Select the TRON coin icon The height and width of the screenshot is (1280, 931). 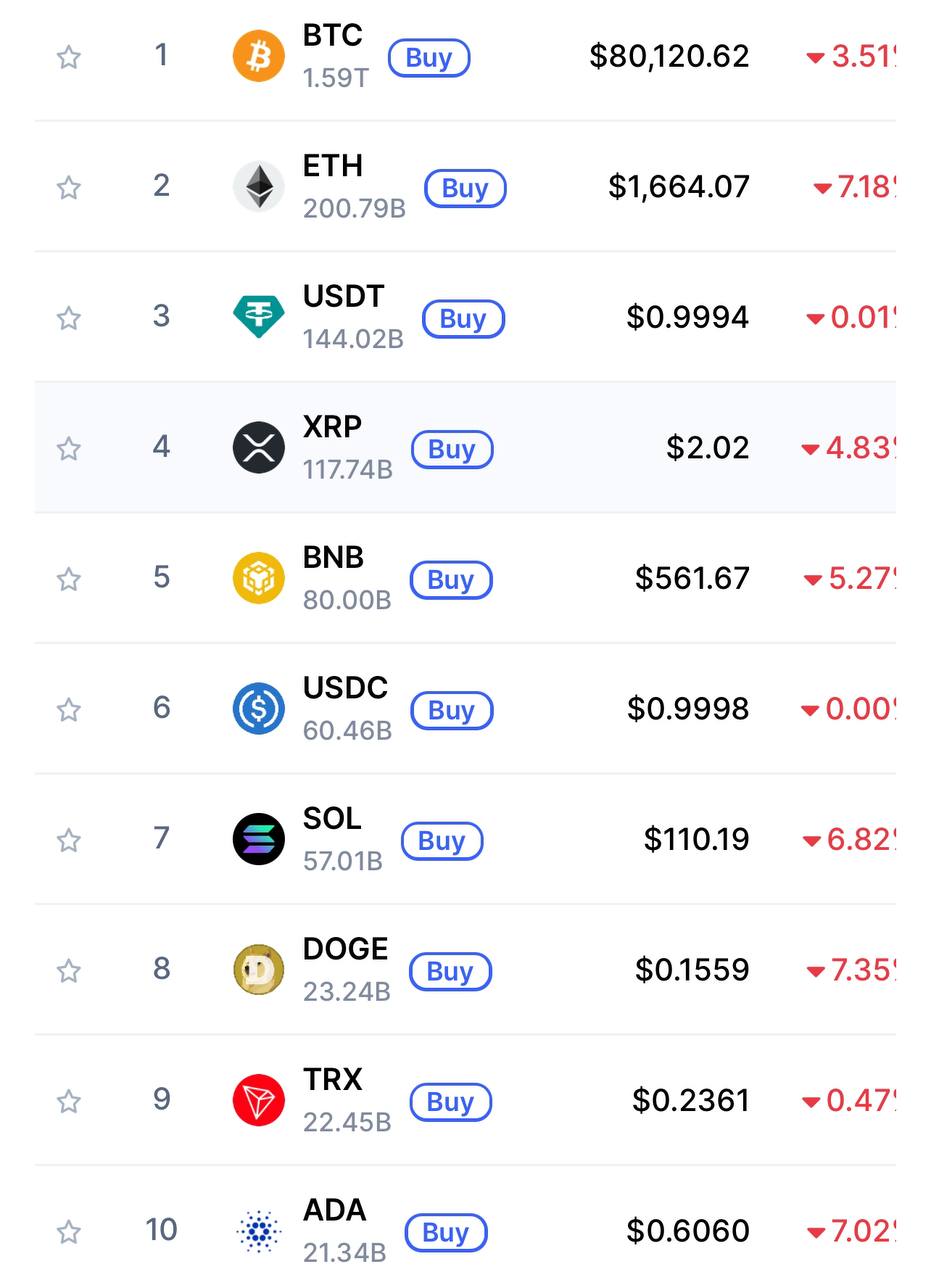coord(258,1100)
